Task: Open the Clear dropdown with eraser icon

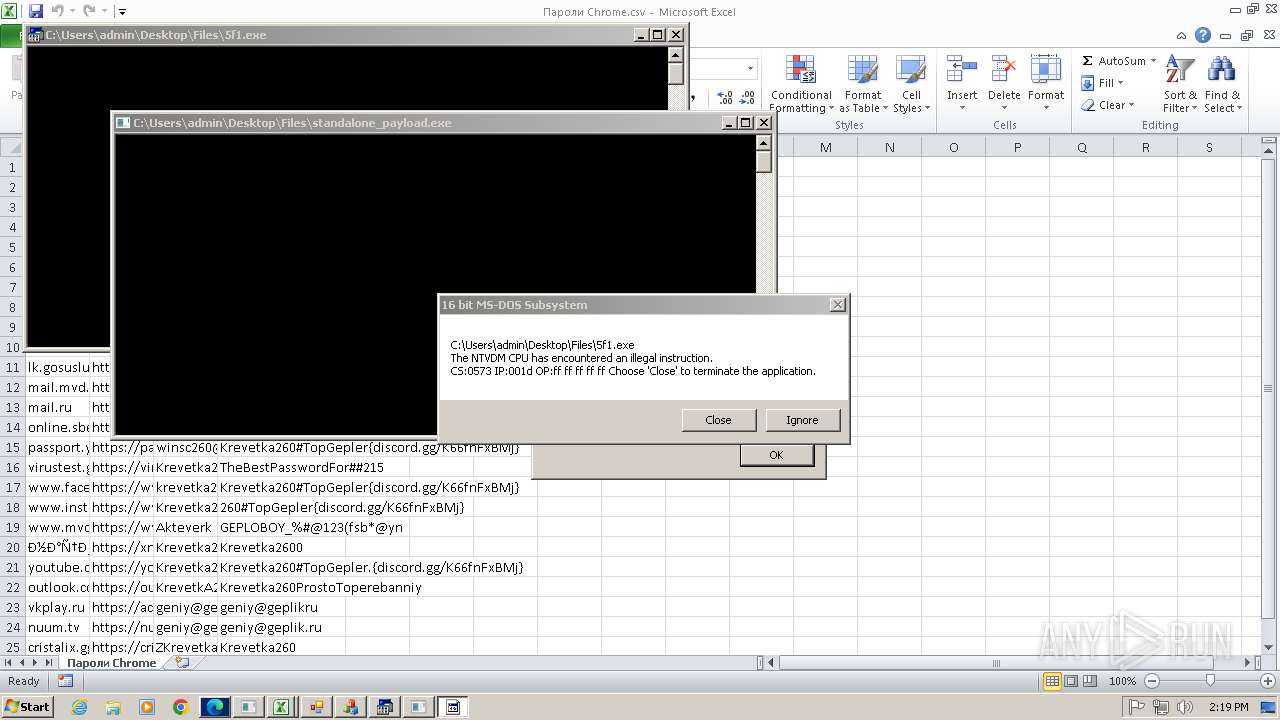Action: pyautogui.click(x=1108, y=105)
